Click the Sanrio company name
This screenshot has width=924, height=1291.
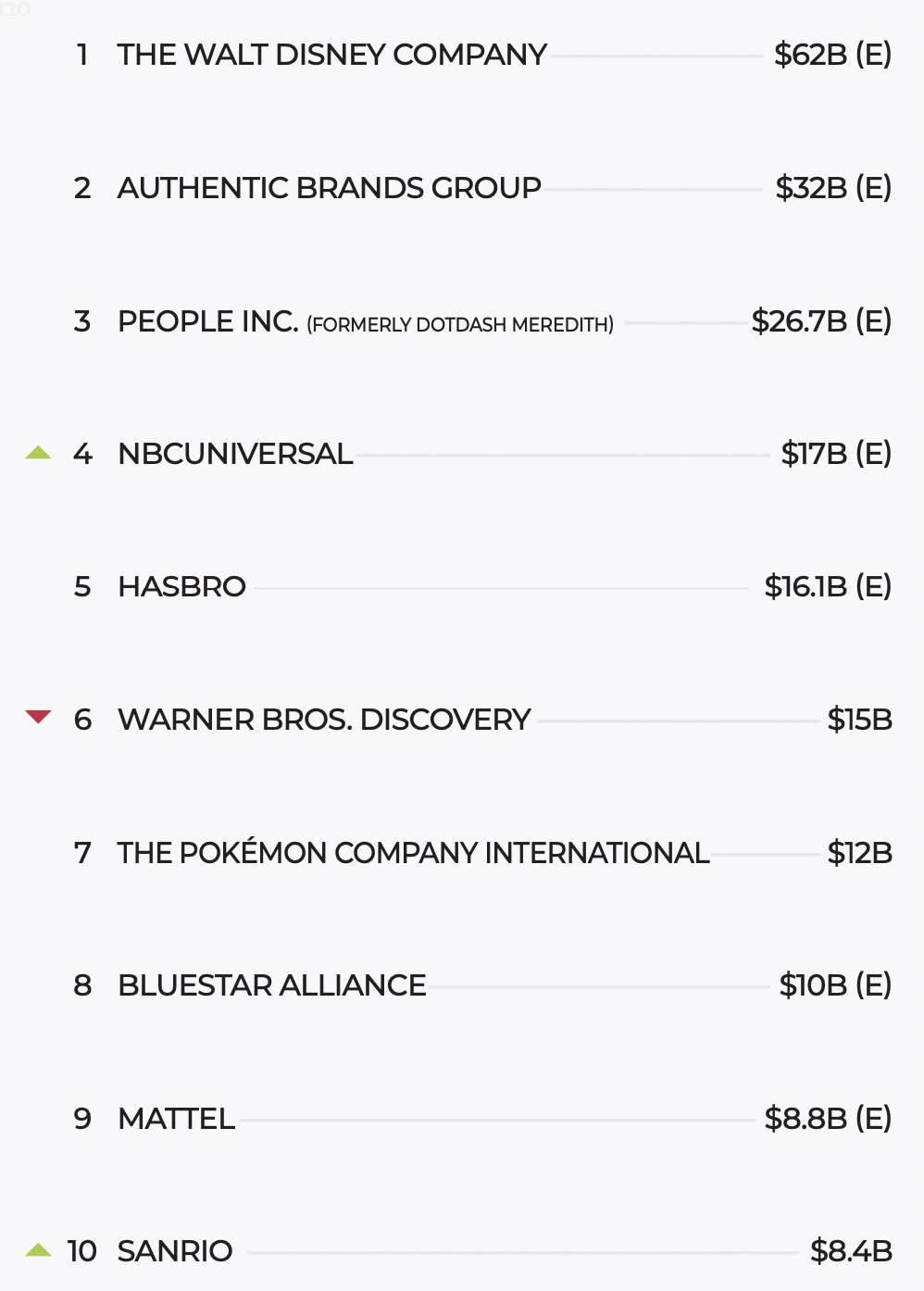point(175,1251)
